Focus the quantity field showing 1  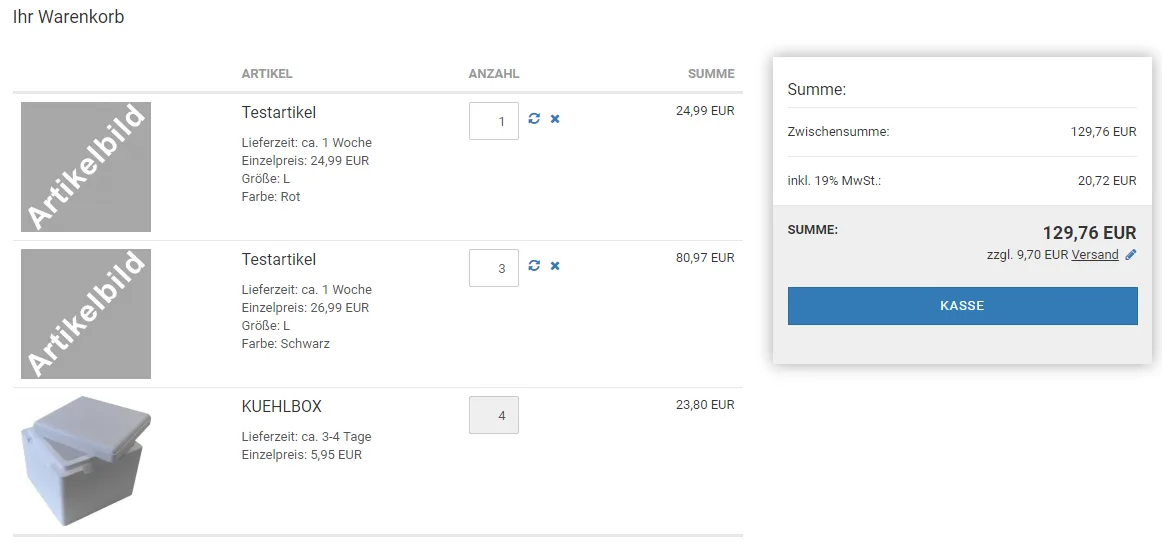[x=494, y=121]
